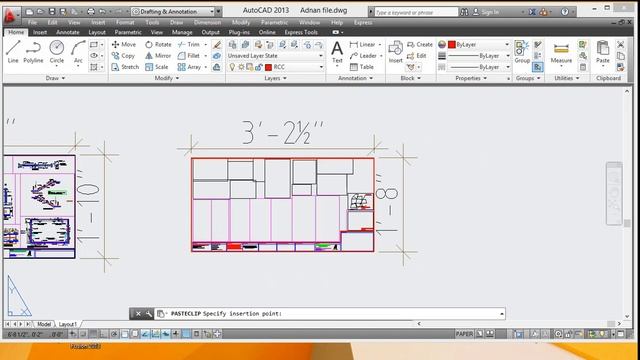The width and height of the screenshot is (640, 360).
Task: Click into the keyword search field
Action: tap(416, 12)
